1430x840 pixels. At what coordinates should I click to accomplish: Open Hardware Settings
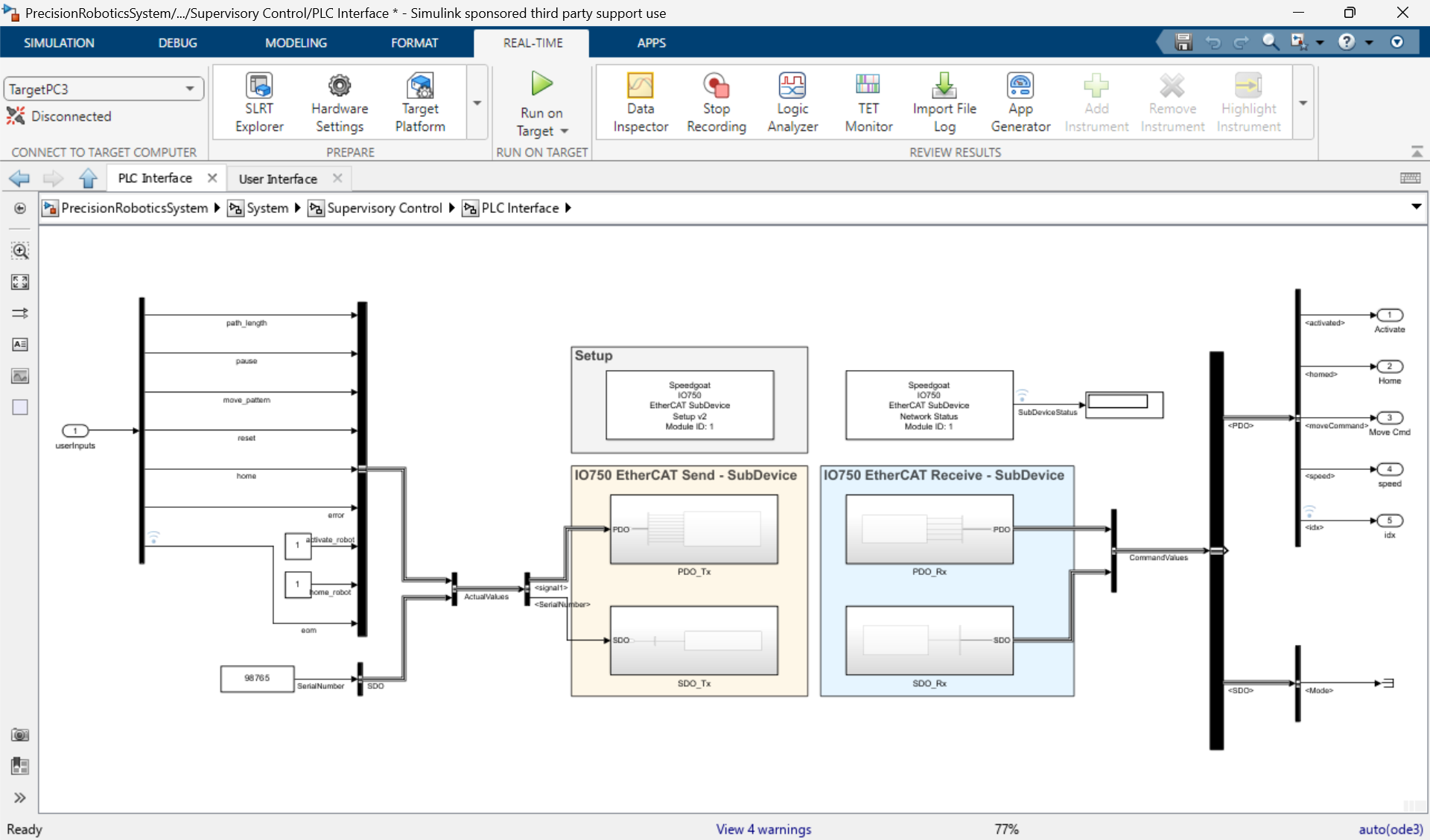pyautogui.click(x=340, y=103)
